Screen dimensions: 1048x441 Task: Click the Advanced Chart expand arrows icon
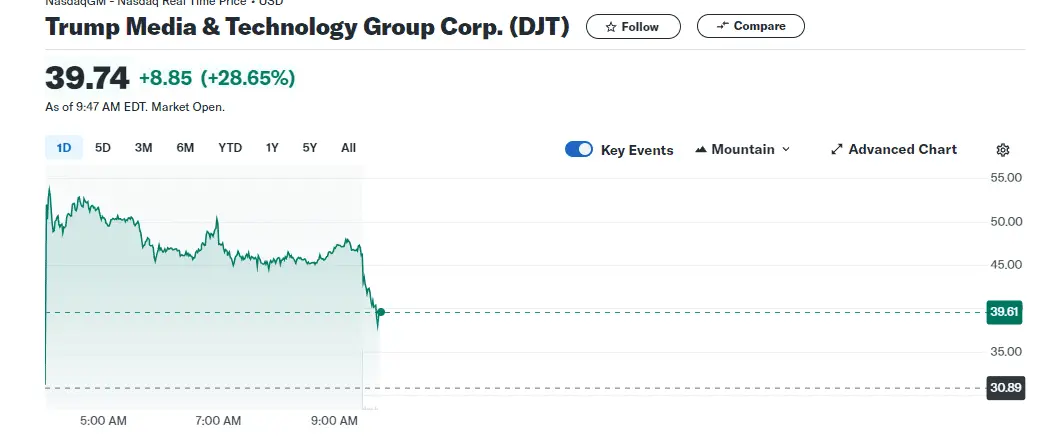(837, 150)
